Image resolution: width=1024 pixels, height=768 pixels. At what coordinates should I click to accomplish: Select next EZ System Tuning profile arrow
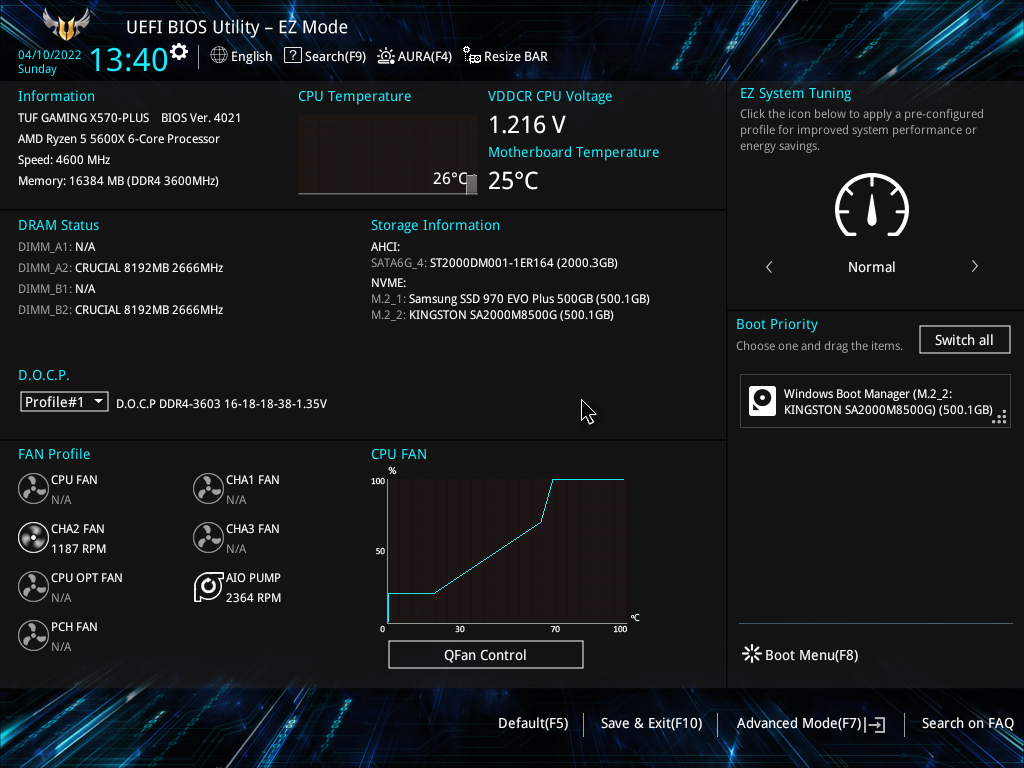[x=974, y=266]
